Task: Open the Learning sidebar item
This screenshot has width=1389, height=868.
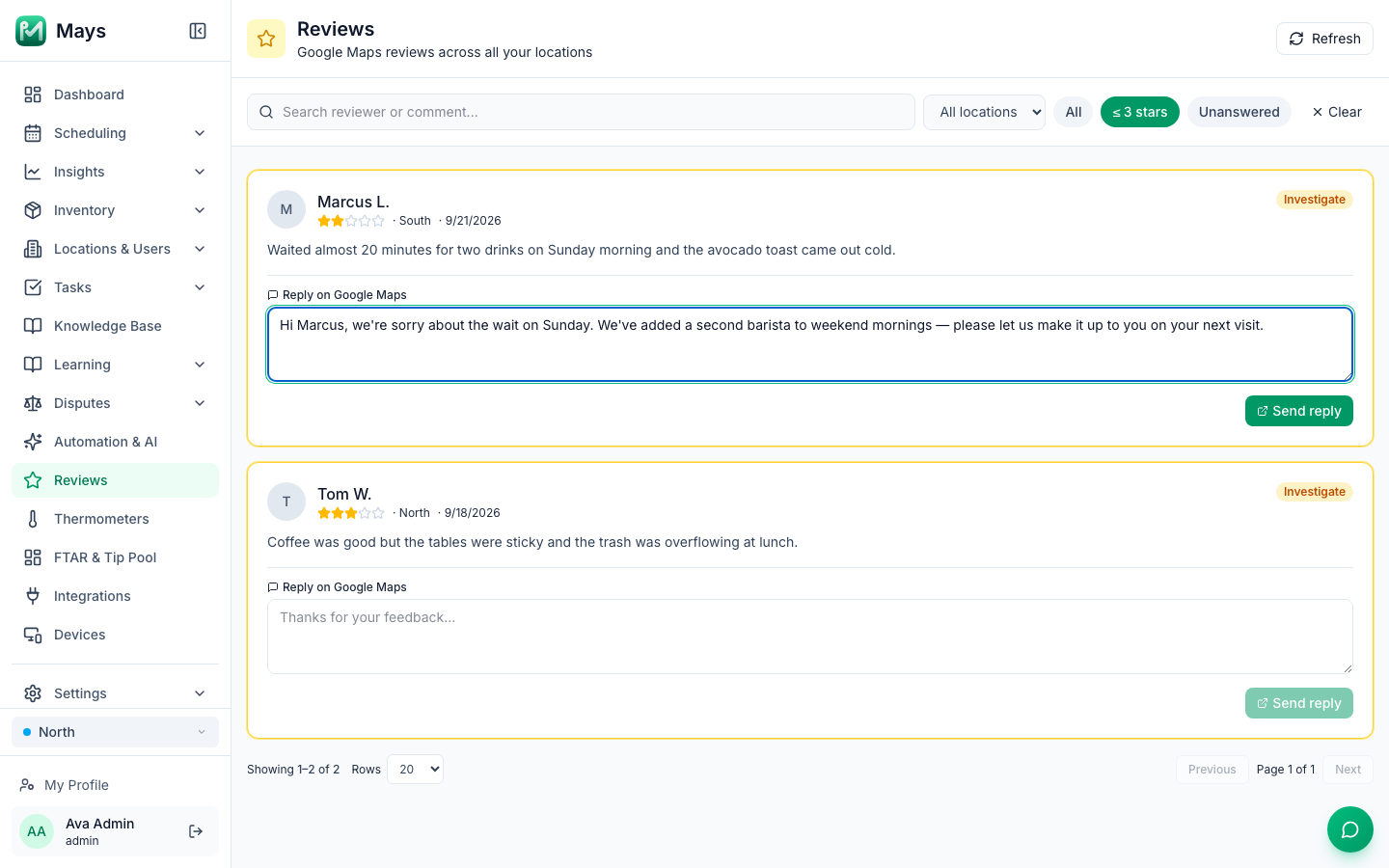Action: (x=115, y=365)
